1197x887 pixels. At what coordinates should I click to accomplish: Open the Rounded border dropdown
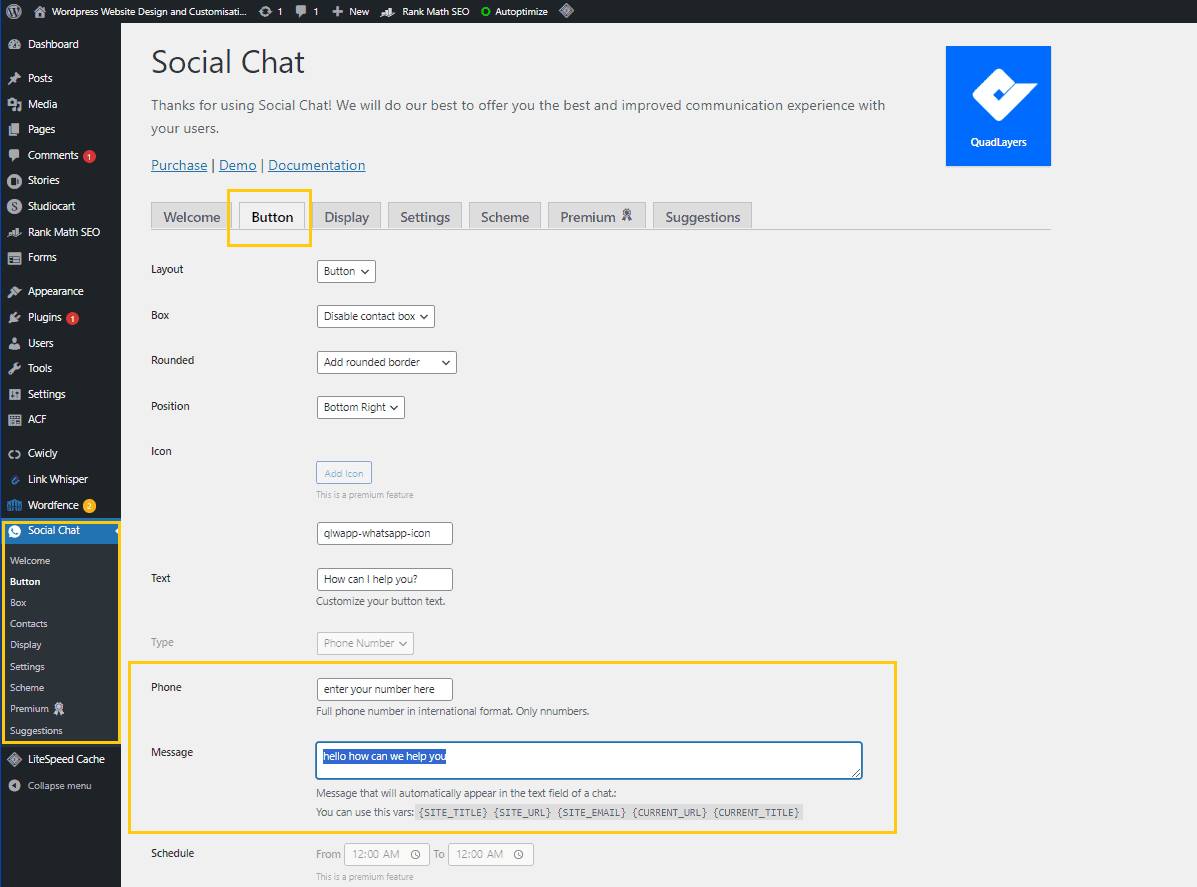(386, 362)
